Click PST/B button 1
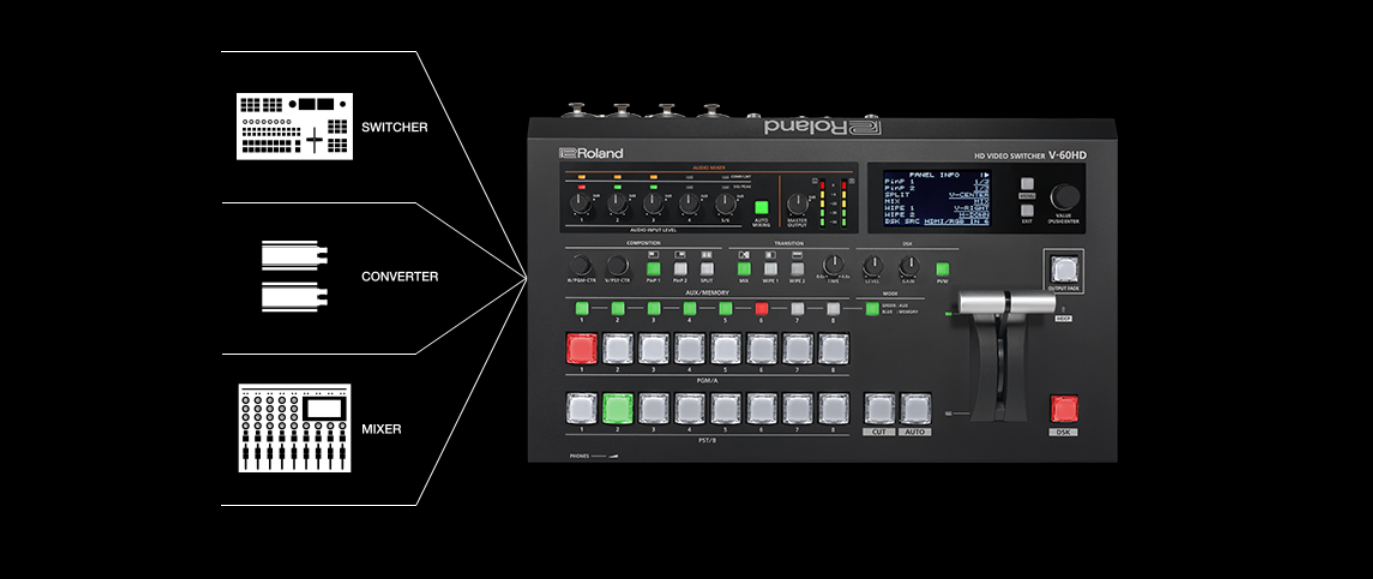 point(581,408)
